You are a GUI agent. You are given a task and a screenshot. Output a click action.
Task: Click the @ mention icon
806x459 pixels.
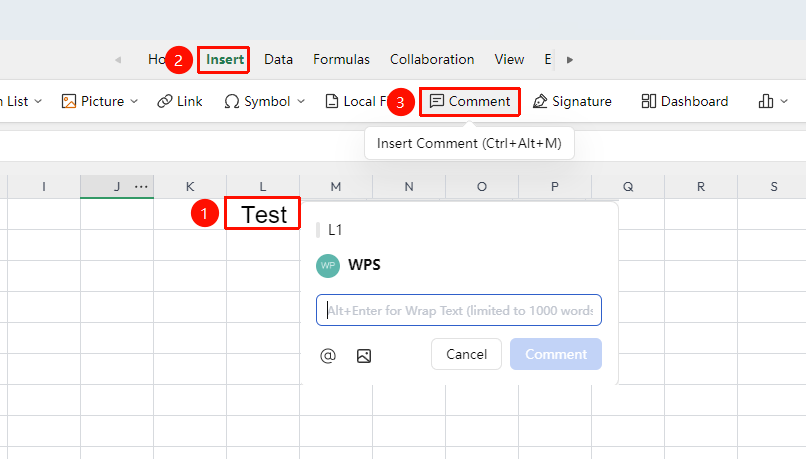(x=328, y=355)
